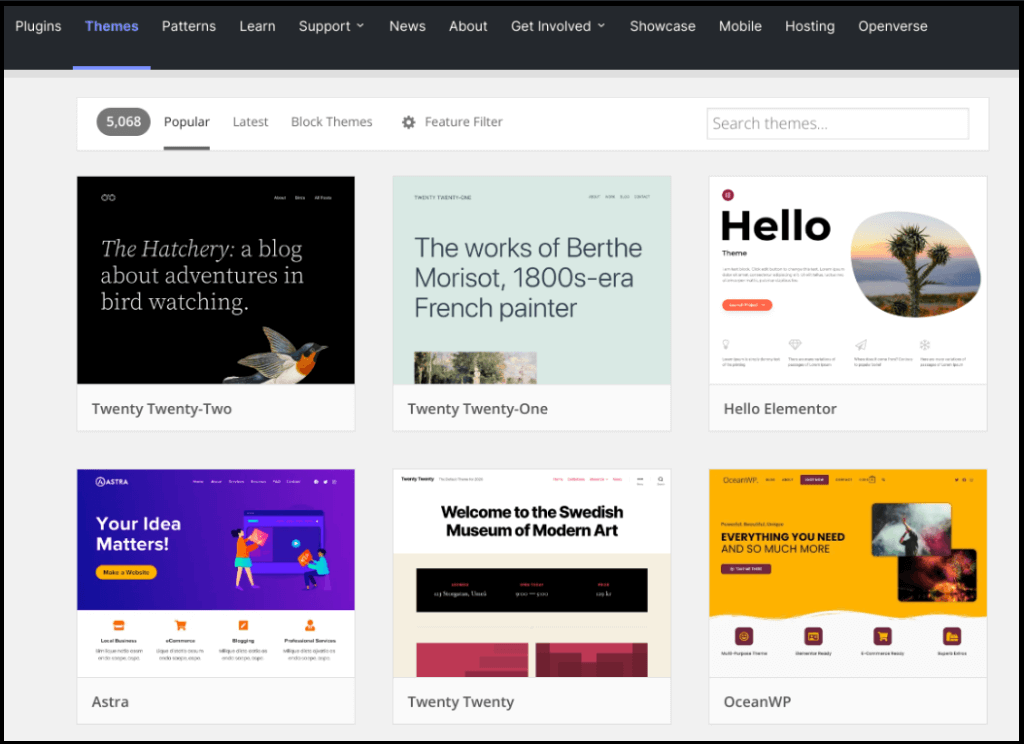Viewport: 1024px width, 744px height.
Task: Expand the Get Involved dropdown menu
Action: [x=558, y=26]
